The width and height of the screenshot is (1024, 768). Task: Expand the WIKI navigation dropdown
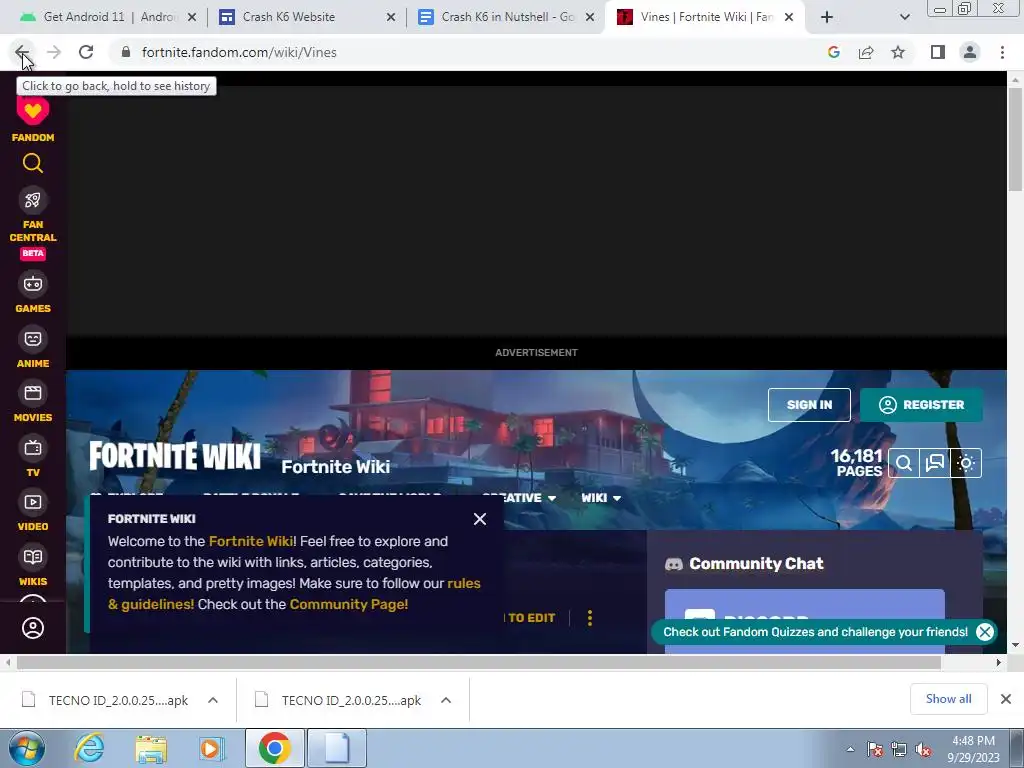click(601, 498)
